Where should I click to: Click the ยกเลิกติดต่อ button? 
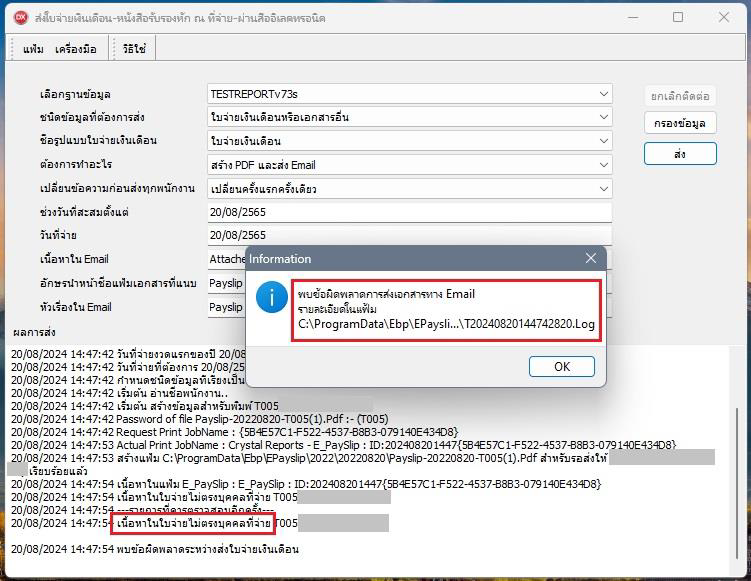680,96
